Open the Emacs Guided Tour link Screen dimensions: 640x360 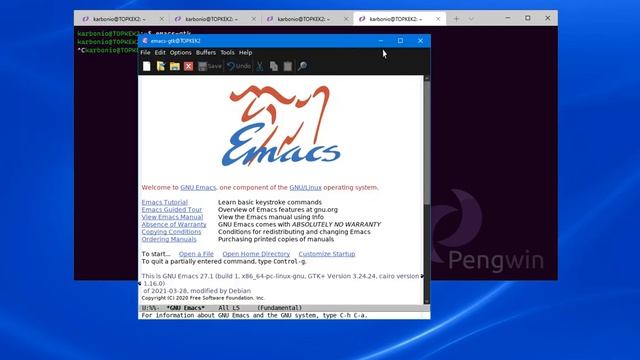tap(172, 209)
